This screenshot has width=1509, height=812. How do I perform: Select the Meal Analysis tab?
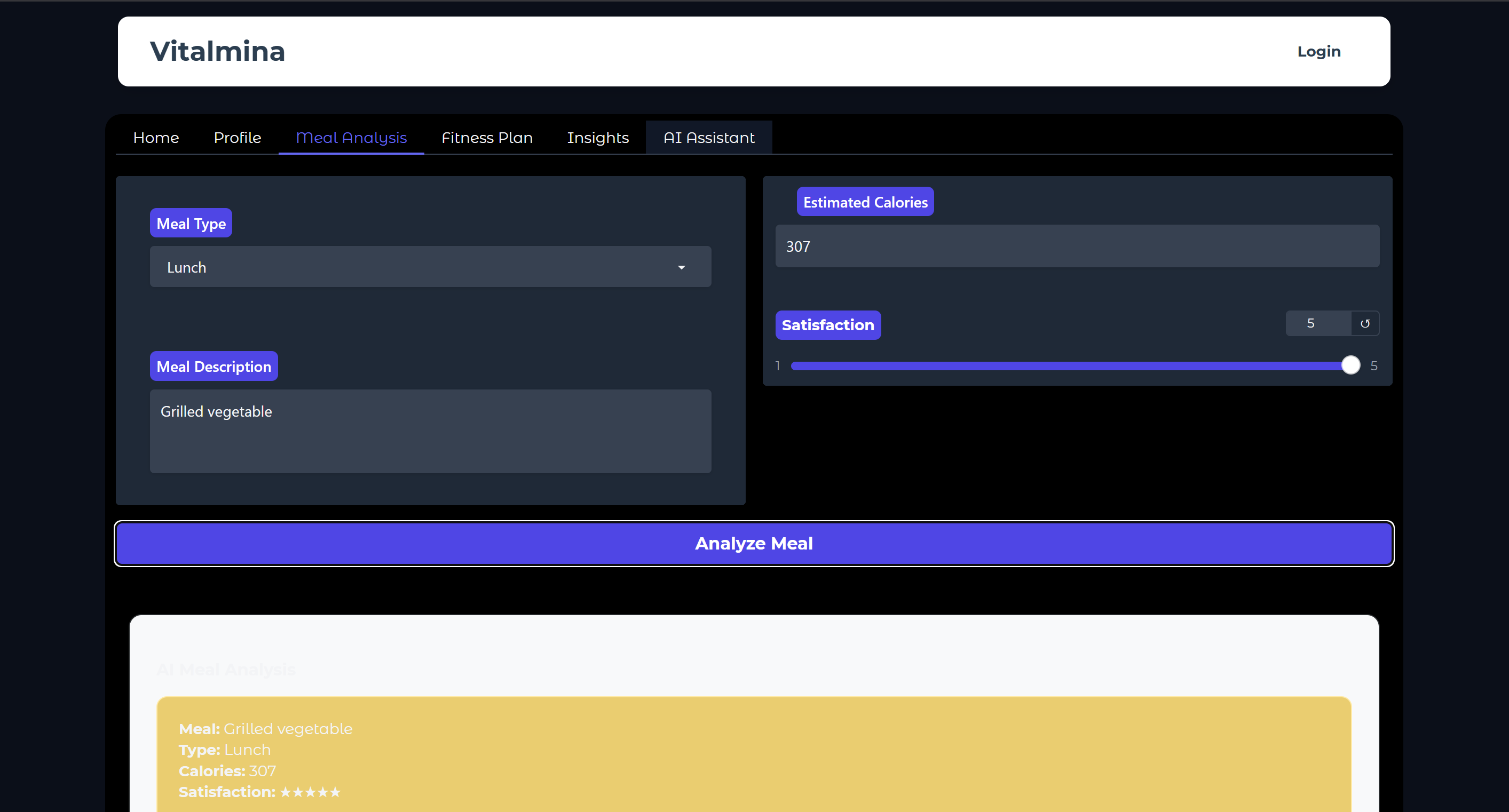351,138
